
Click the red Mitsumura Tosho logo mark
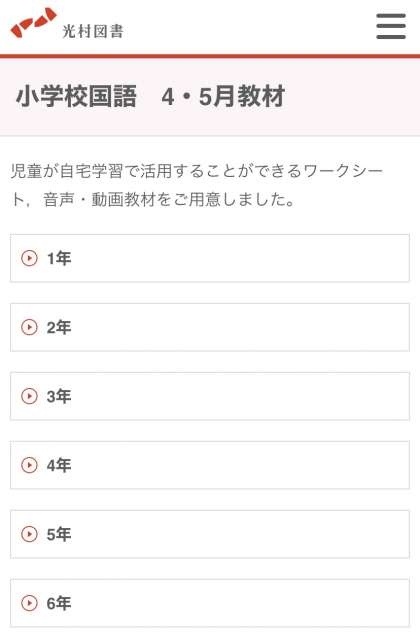[x=34, y=23]
